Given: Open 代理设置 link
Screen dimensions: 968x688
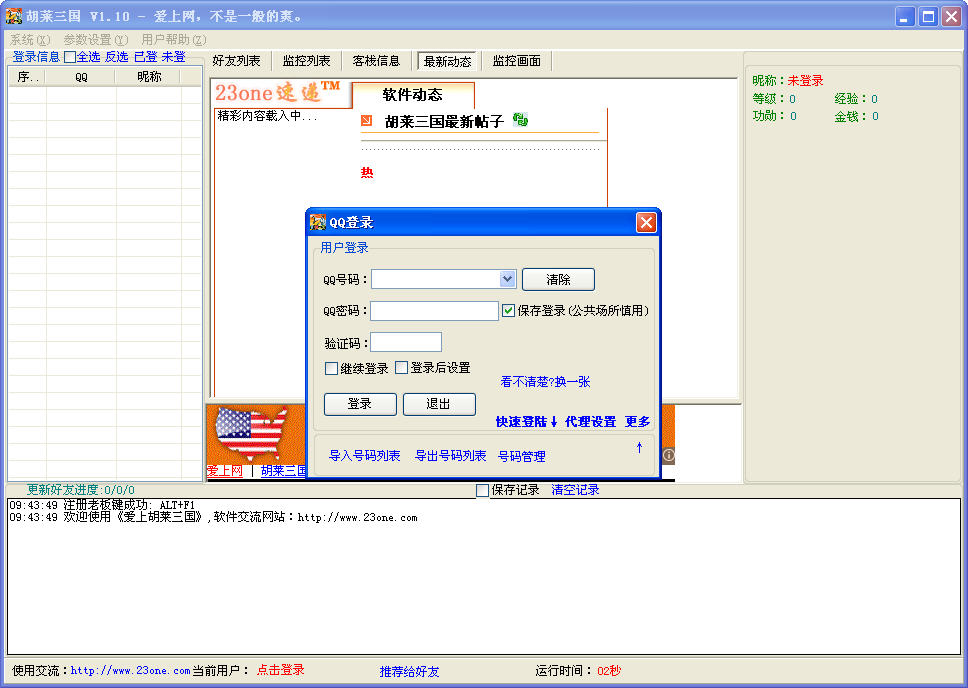Looking at the screenshot, I should coord(590,422).
